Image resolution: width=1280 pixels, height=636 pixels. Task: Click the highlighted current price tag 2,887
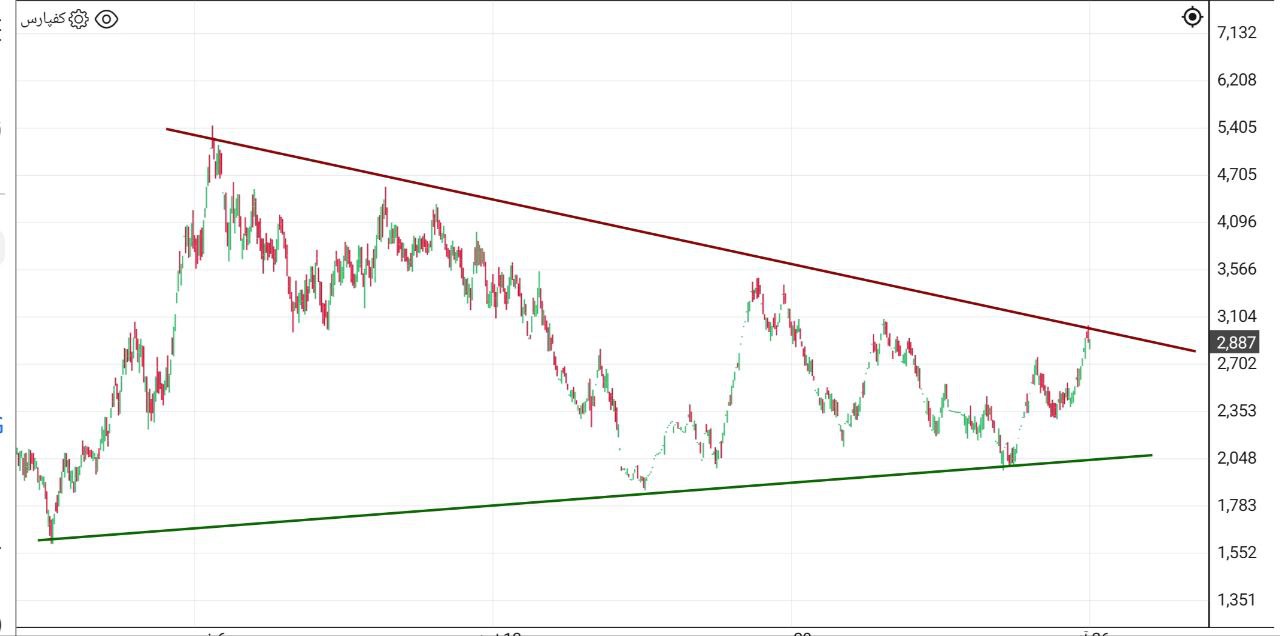pyautogui.click(x=1236, y=343)
